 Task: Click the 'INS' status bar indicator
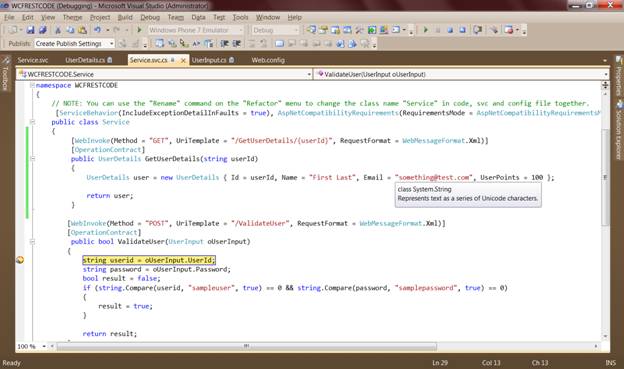click(x=610, y=363)
